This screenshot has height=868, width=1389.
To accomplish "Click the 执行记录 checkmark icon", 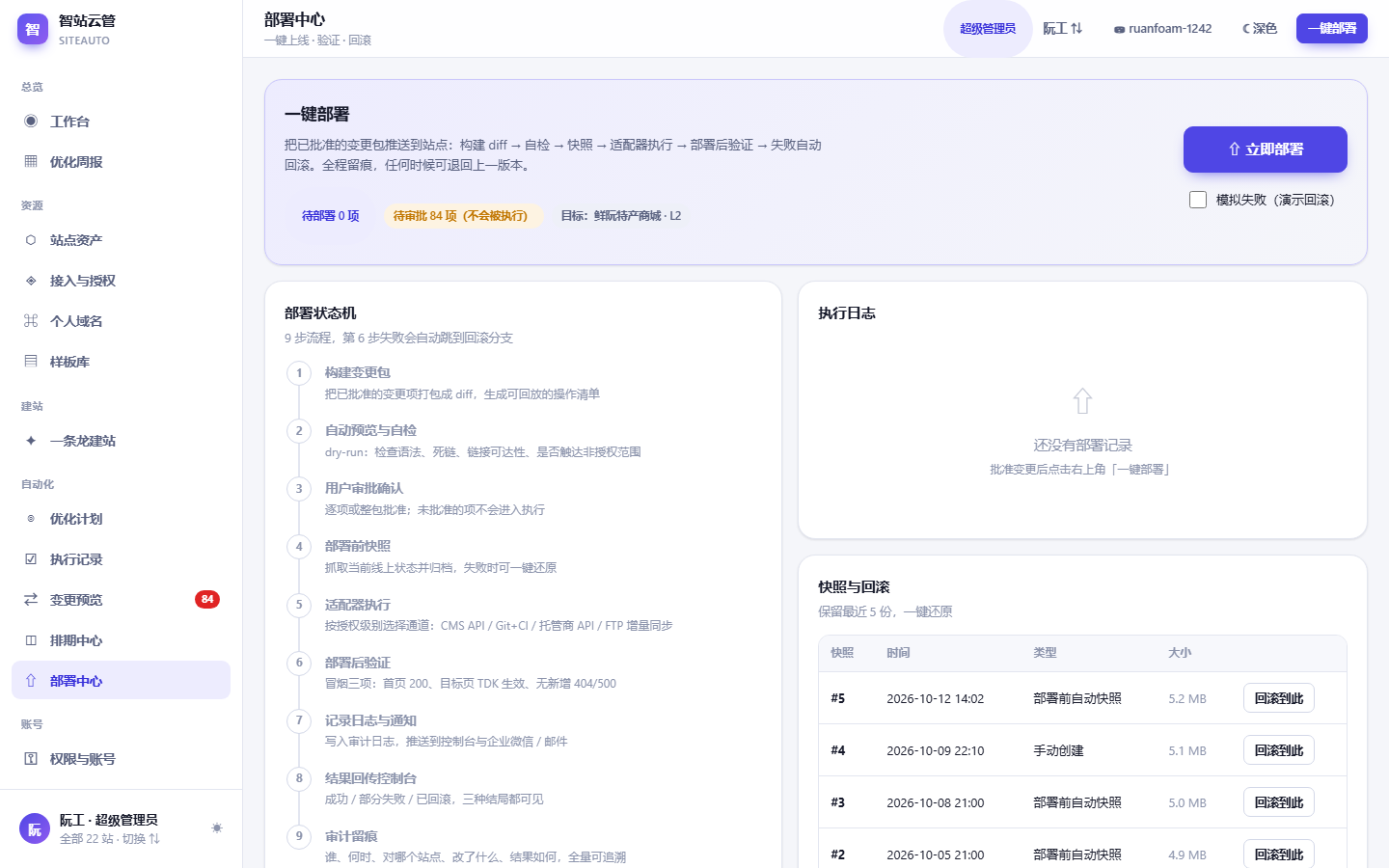I will click(x=31, y=559).
